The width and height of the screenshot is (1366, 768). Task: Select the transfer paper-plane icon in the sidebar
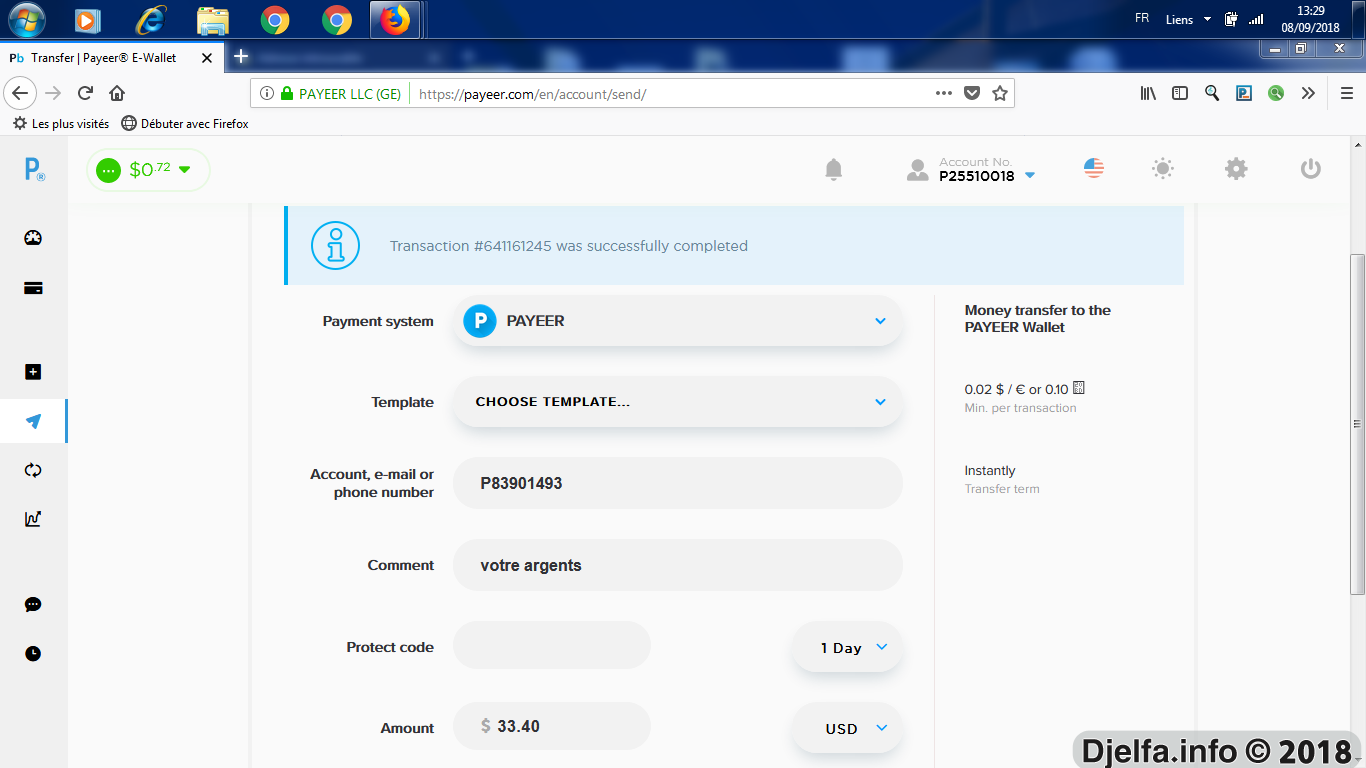(33, 421)
